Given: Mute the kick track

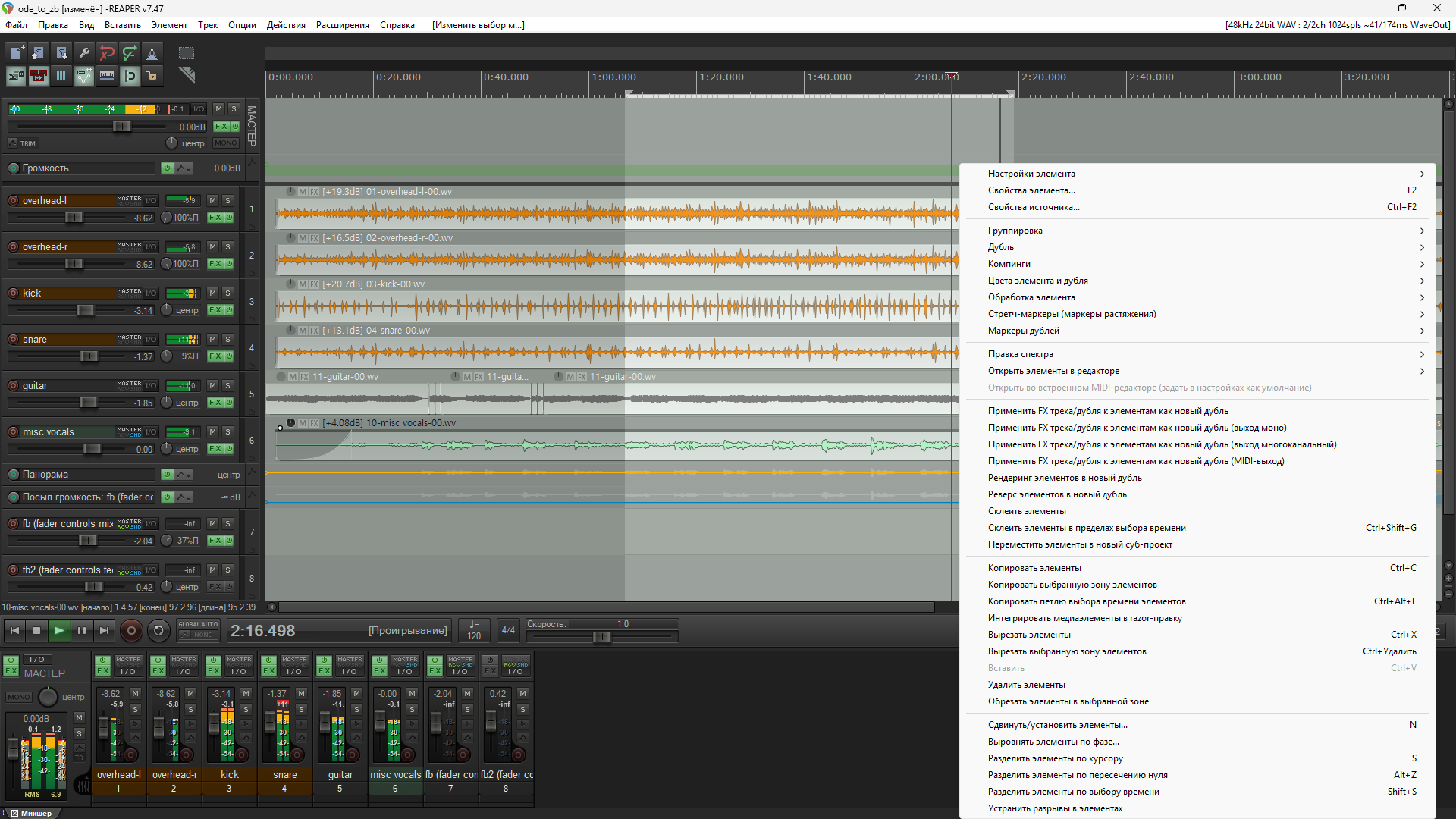Looking at the screenshot, I should [213, 293].
